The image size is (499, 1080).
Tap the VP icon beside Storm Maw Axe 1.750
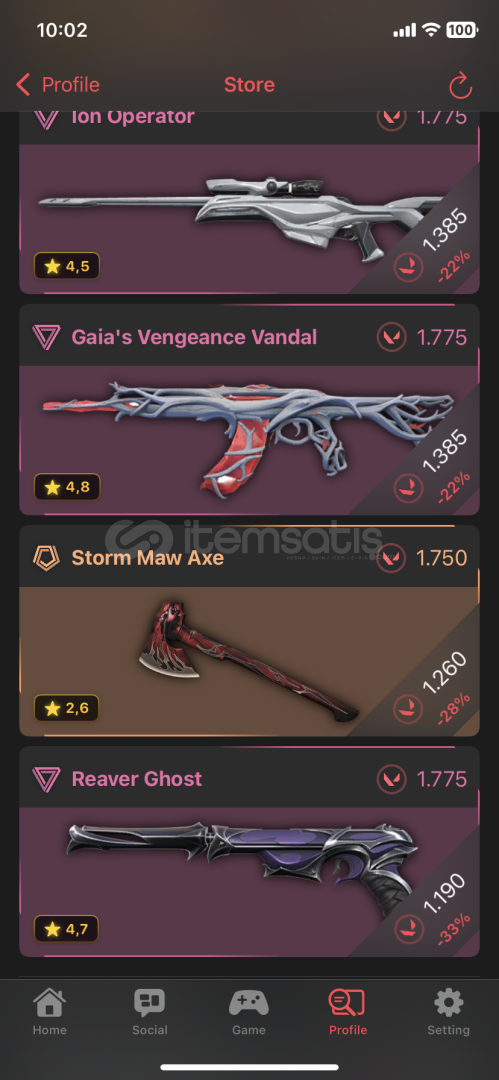pyautogui.click(x=391, y=558)
